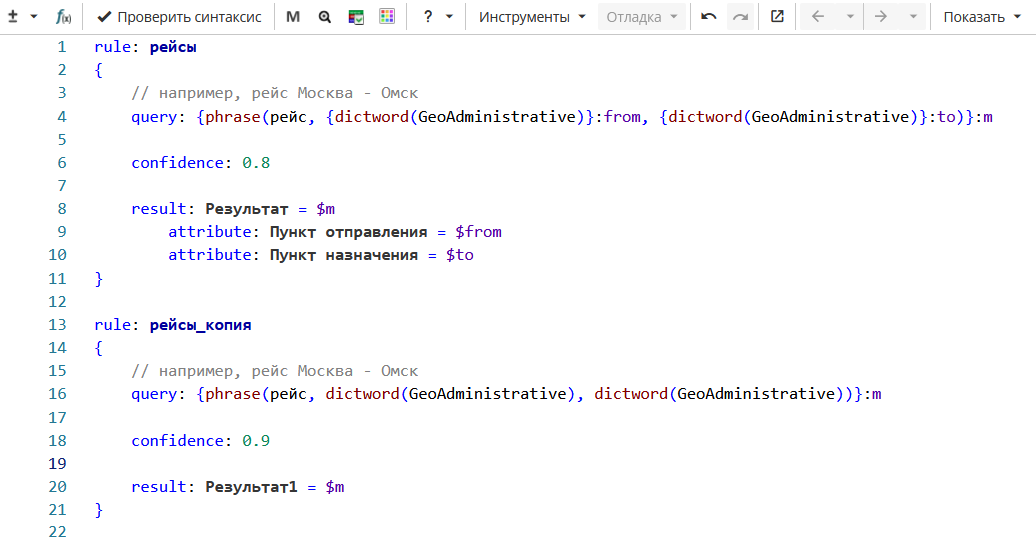Click the undo arrow icon
The image size is (1036, 548).
[x=709, y=17]
